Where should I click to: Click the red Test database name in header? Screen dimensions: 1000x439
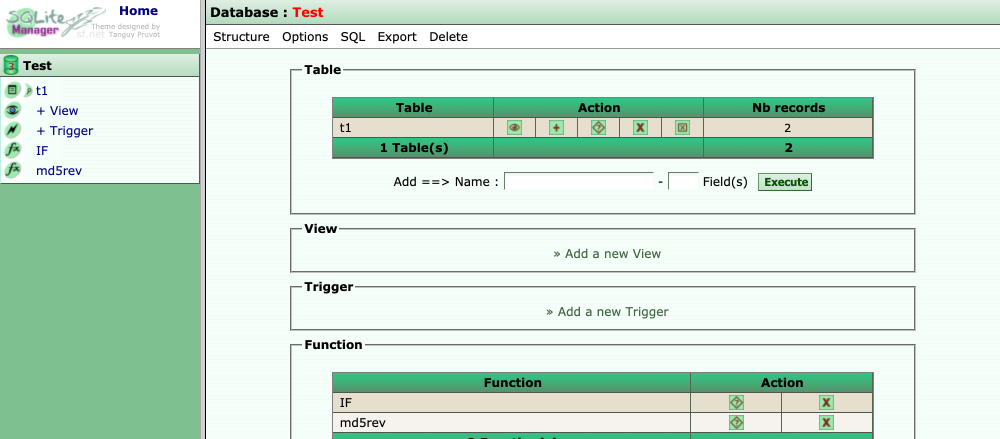pyautogui.click(x=307, y=12)
